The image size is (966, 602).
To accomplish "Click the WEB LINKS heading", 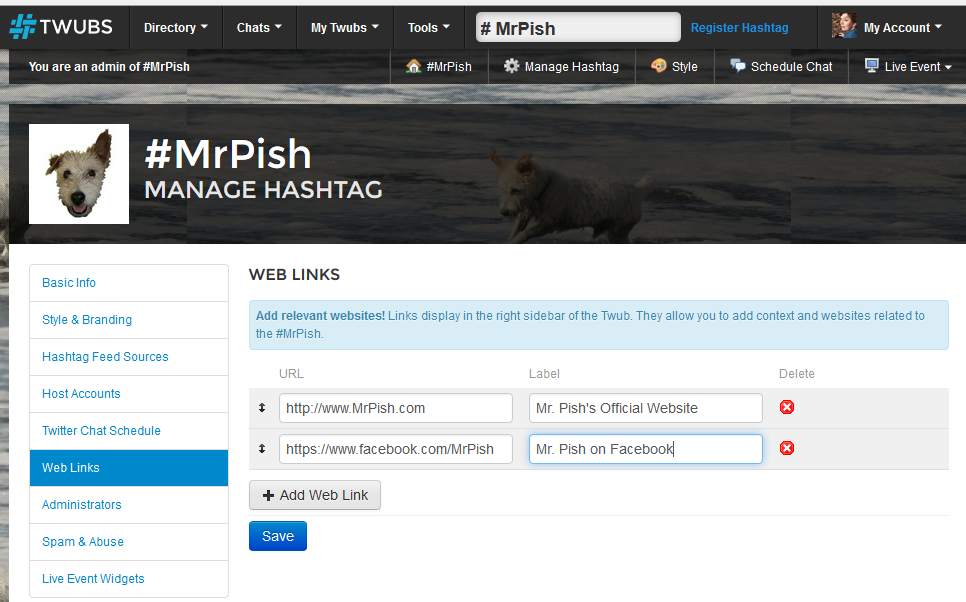I will pyautogui.click(x=294, y=275).
